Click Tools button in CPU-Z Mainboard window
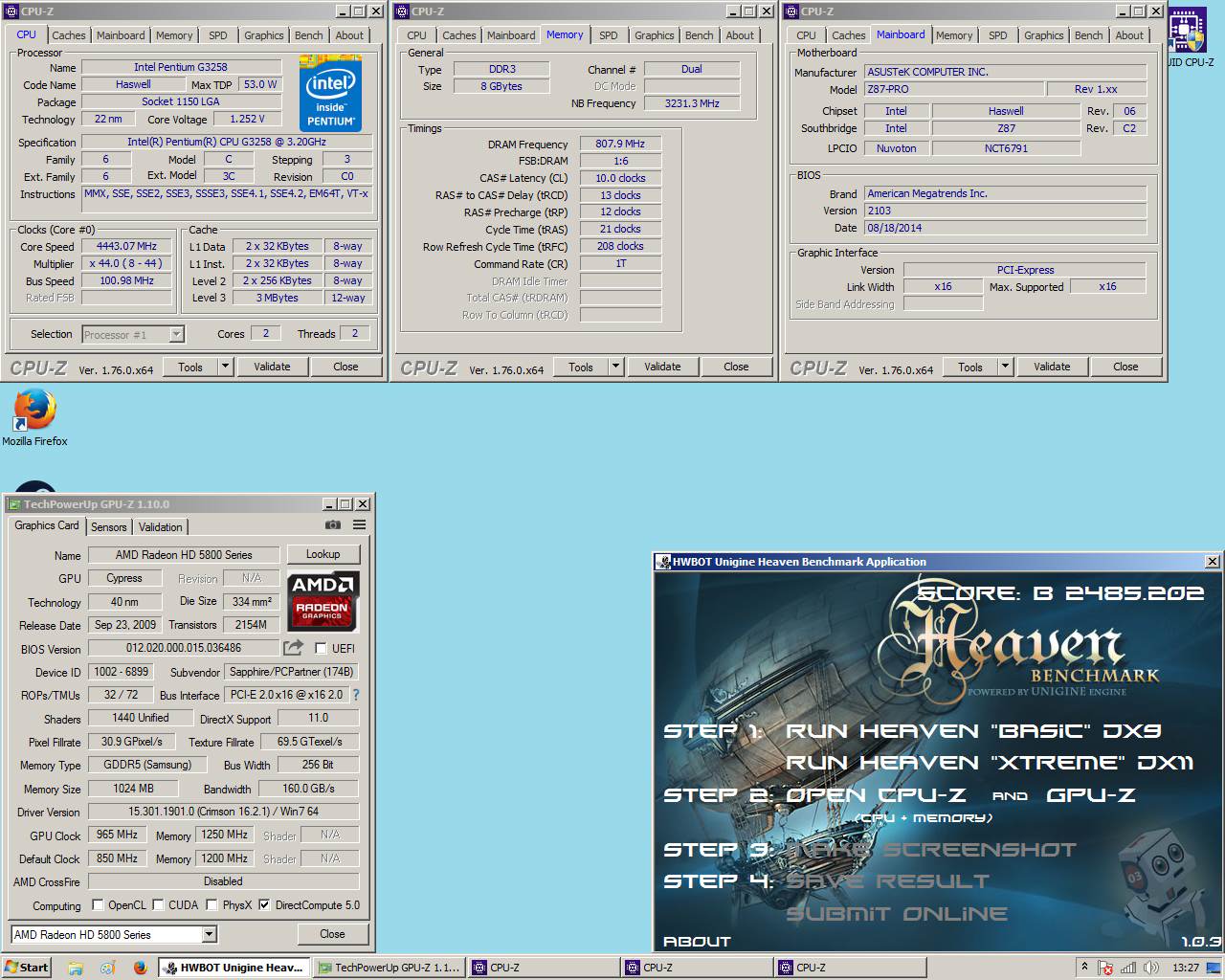 click(x=970, y=367)
